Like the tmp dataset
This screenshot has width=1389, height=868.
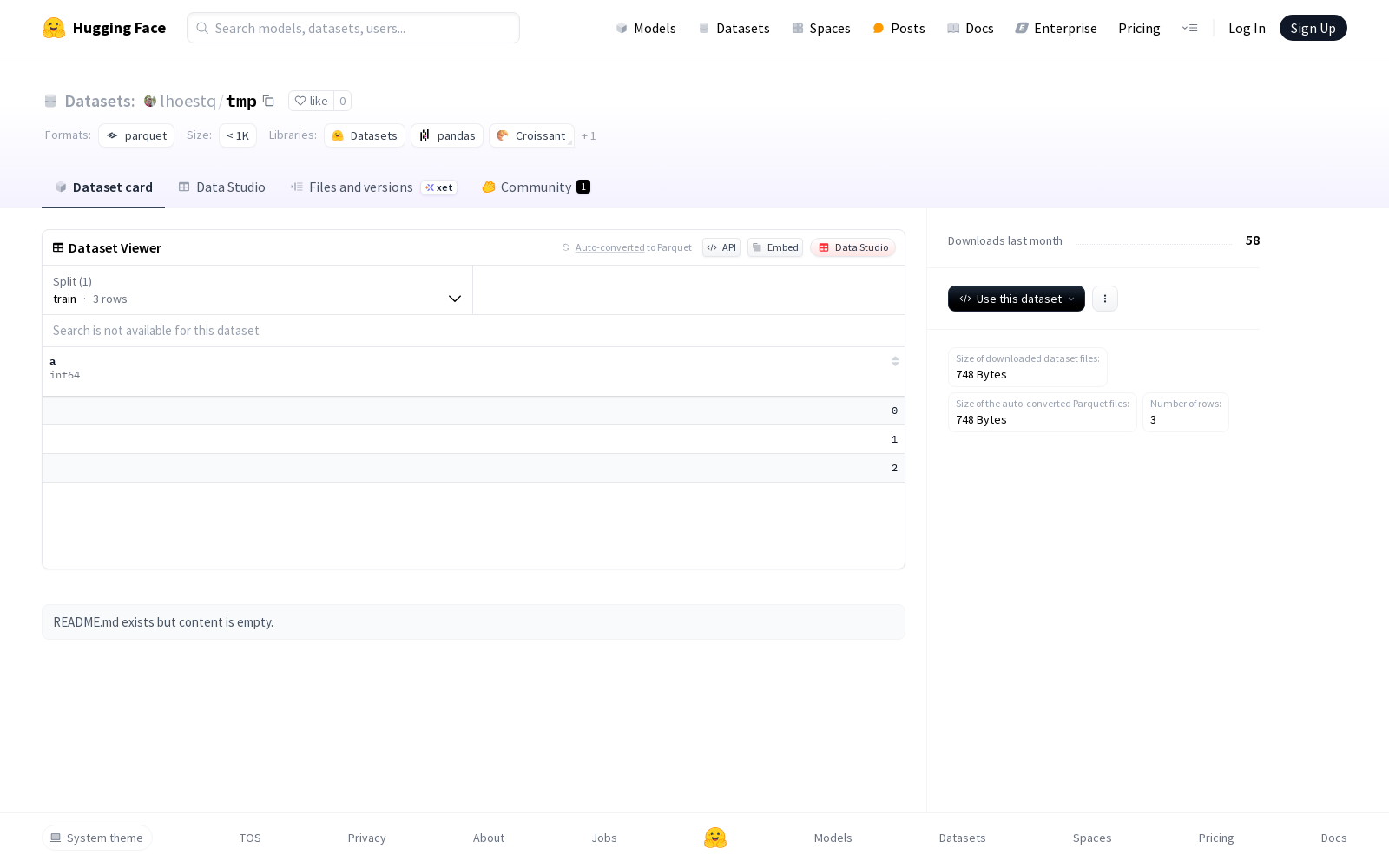tap(311, 101)
